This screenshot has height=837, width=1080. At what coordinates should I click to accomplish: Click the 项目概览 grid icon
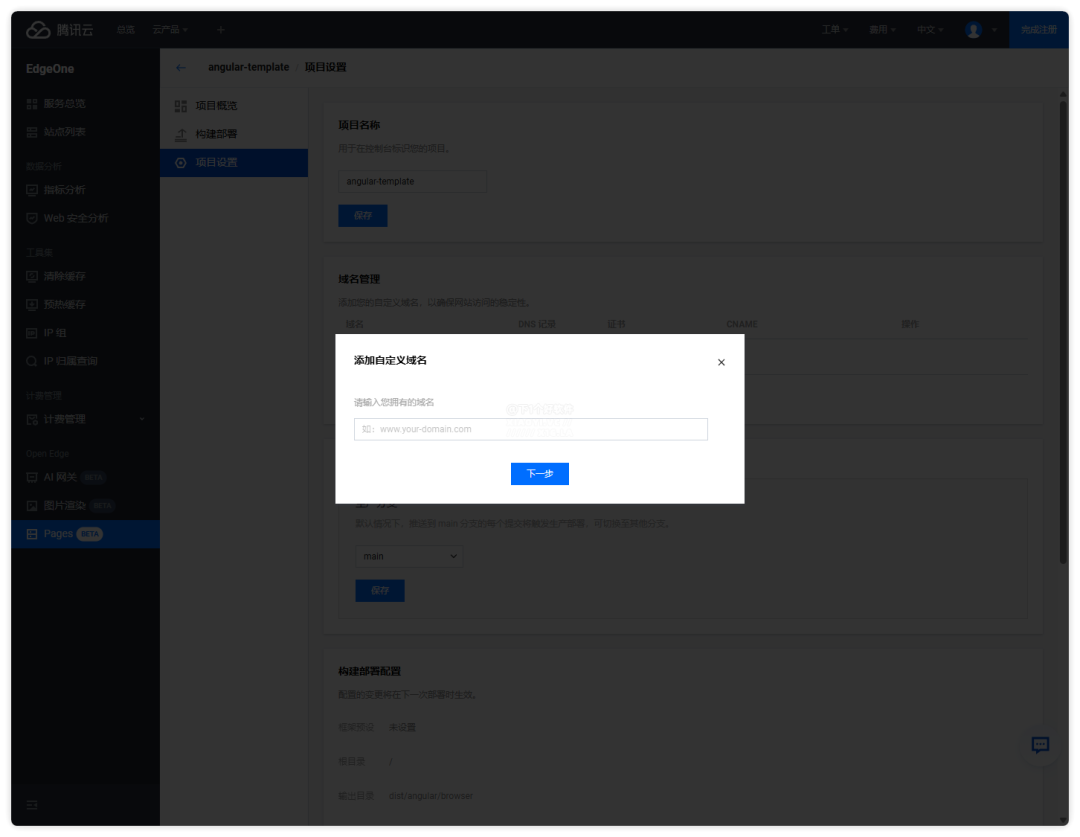(180, 105)
